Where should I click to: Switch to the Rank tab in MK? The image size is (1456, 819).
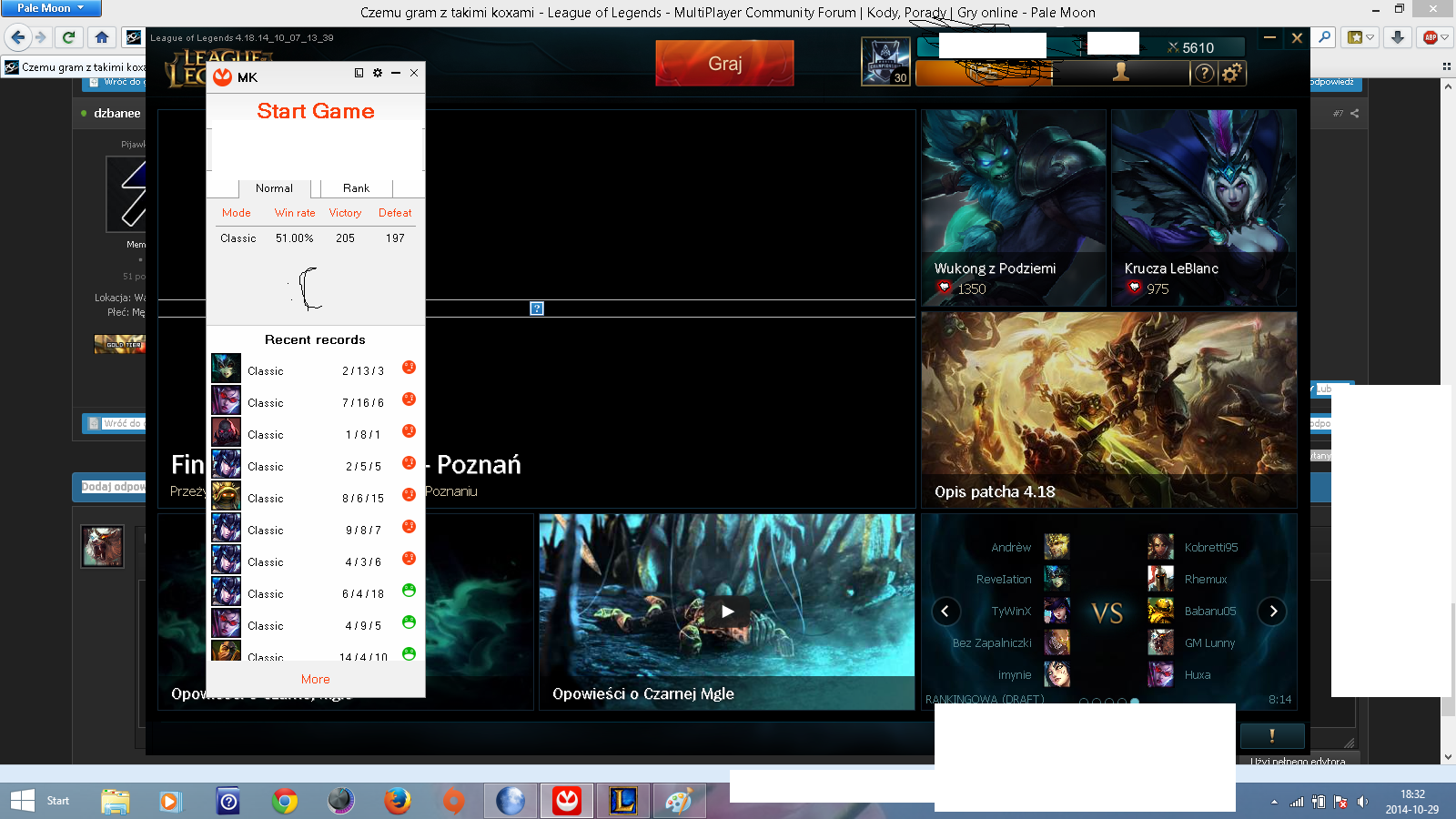[x=357, y=188]
